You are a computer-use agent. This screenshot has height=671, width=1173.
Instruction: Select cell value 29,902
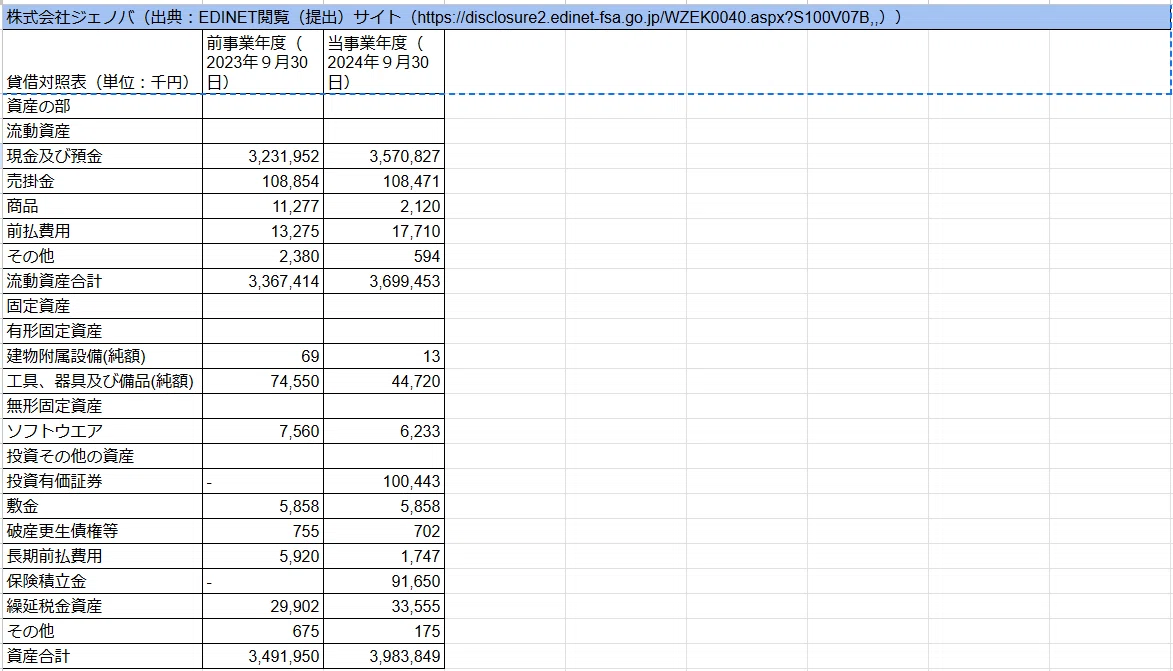[263, 607]
